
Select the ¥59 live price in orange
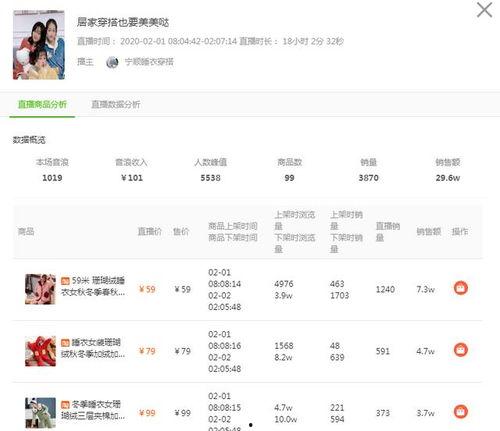click(147, 289)
